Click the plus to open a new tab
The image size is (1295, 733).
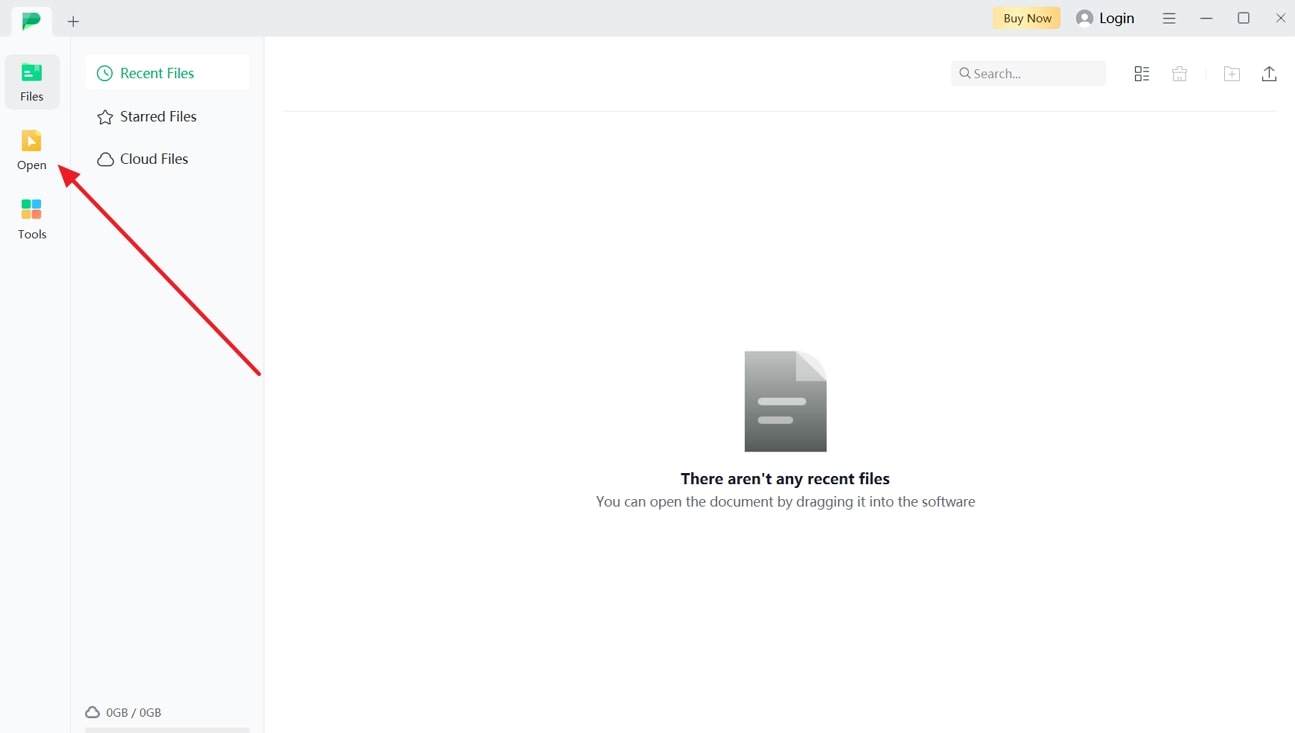click(72, 20)
